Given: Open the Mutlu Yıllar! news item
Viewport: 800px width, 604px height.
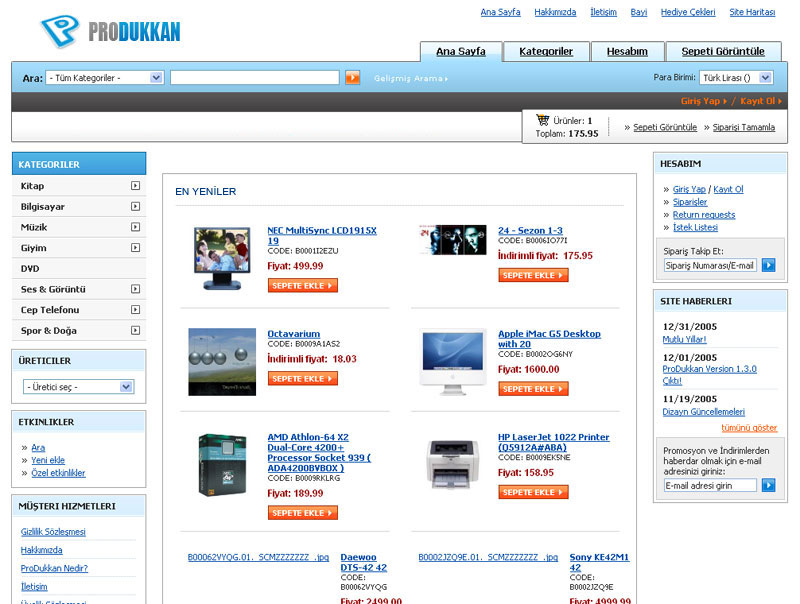Looking at the screenshot, I should [684, 339].
